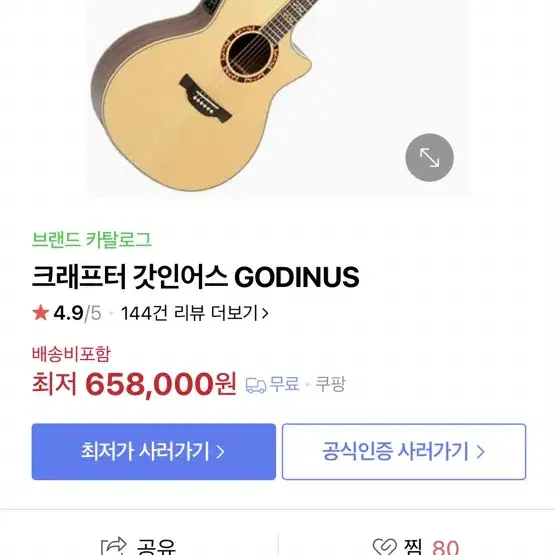Open 144건 리뷰 더보기 reviews
Image resolution: width=555 pixels, height=555 pixels.
click(x=194, y=313)
